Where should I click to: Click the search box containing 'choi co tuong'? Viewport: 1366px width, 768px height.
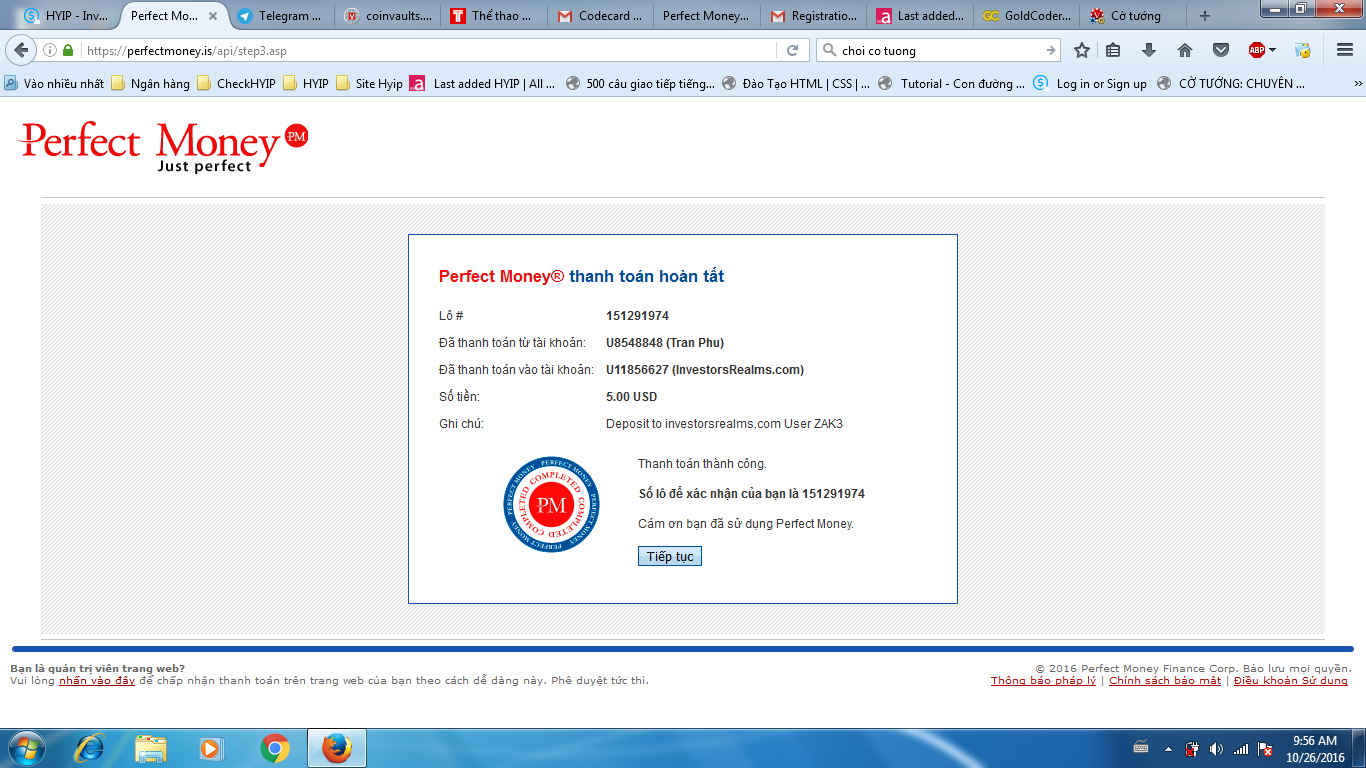(x=940, y=50)
